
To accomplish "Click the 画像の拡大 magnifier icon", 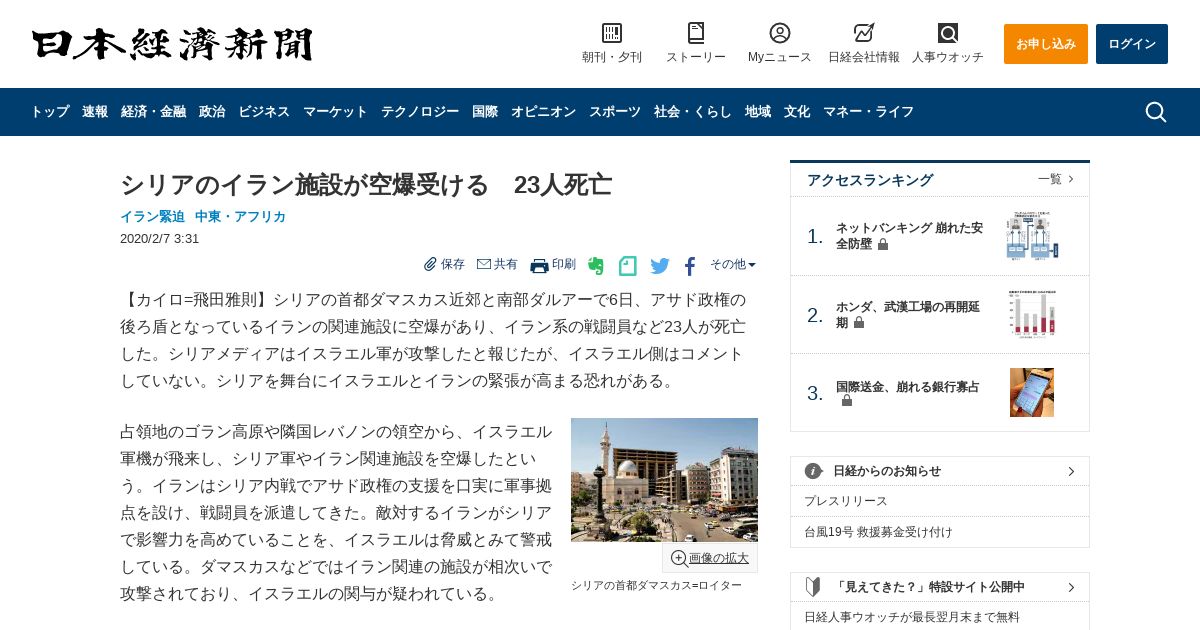I will tap(679, 558).
